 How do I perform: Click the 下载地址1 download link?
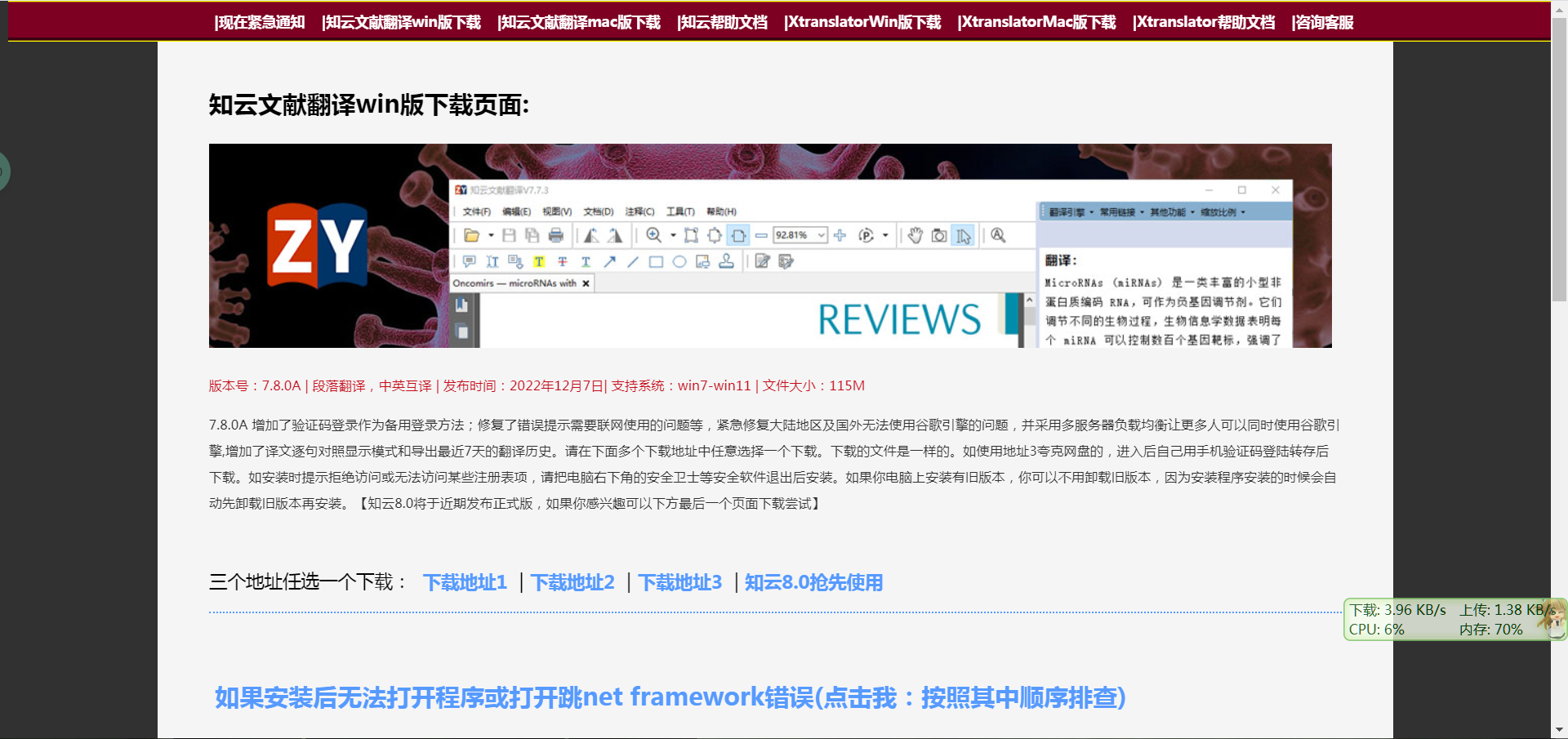(x=465, y=582)
